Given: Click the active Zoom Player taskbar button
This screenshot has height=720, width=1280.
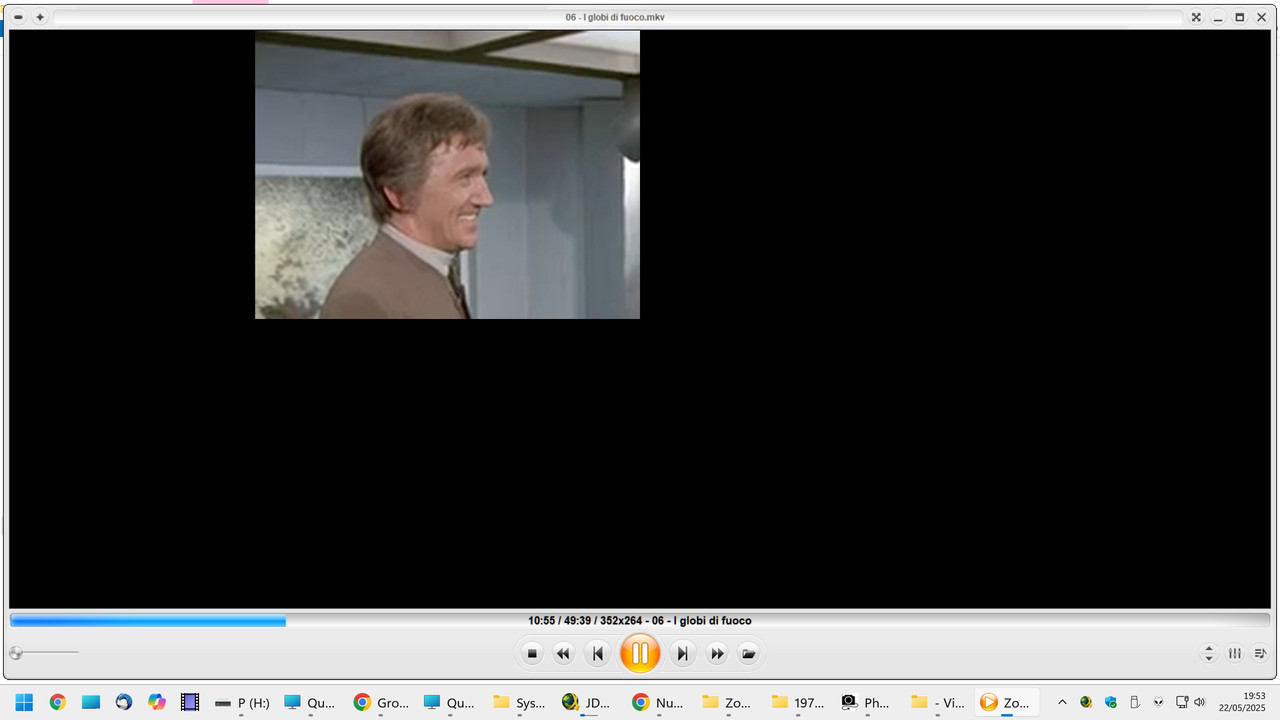Looking at the screenshot, I should (1006, 703).
